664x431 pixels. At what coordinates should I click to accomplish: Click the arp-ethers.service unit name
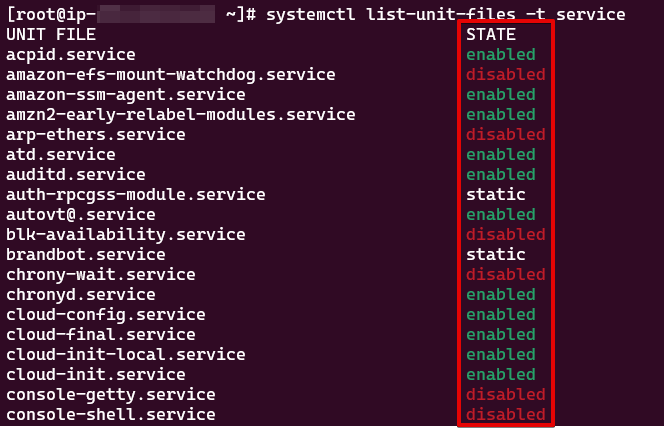click(96, 135)
